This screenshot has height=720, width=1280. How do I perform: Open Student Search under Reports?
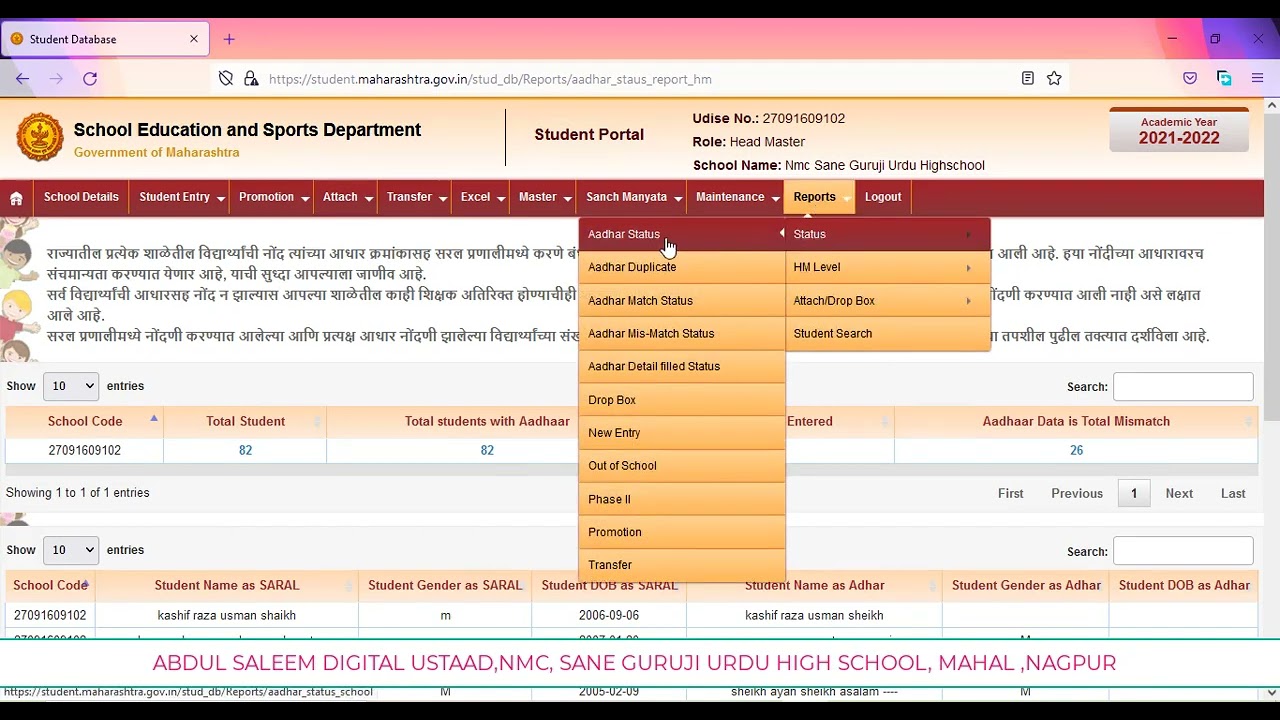coord(888,333)
